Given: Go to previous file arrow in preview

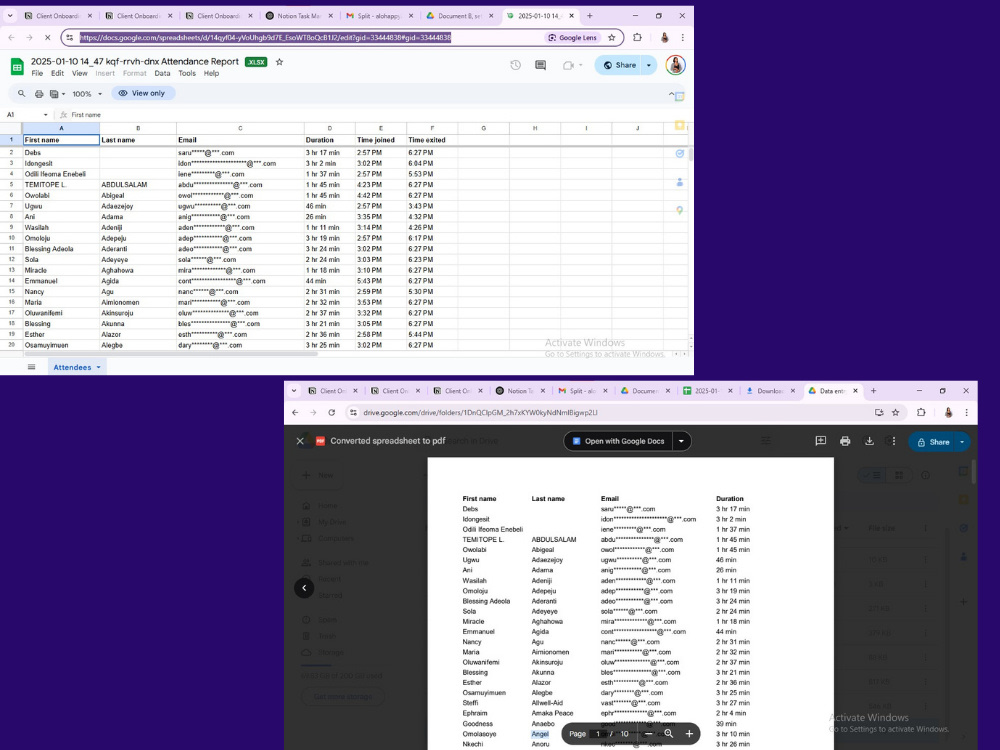Looking at the screenshot, I should (304, 588).
